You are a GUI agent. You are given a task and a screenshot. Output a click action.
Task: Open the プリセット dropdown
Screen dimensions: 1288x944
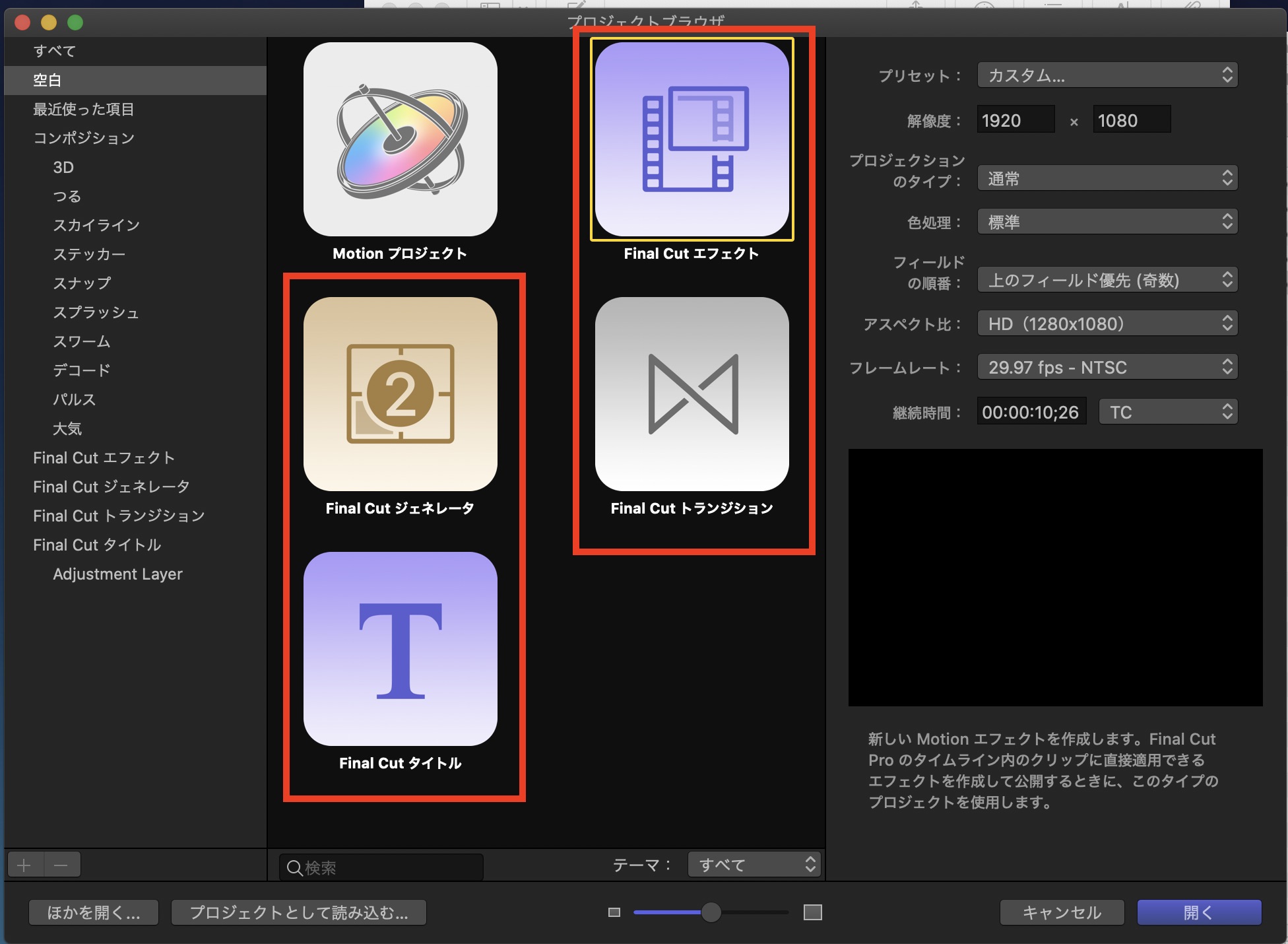(x=1107, y=75)
